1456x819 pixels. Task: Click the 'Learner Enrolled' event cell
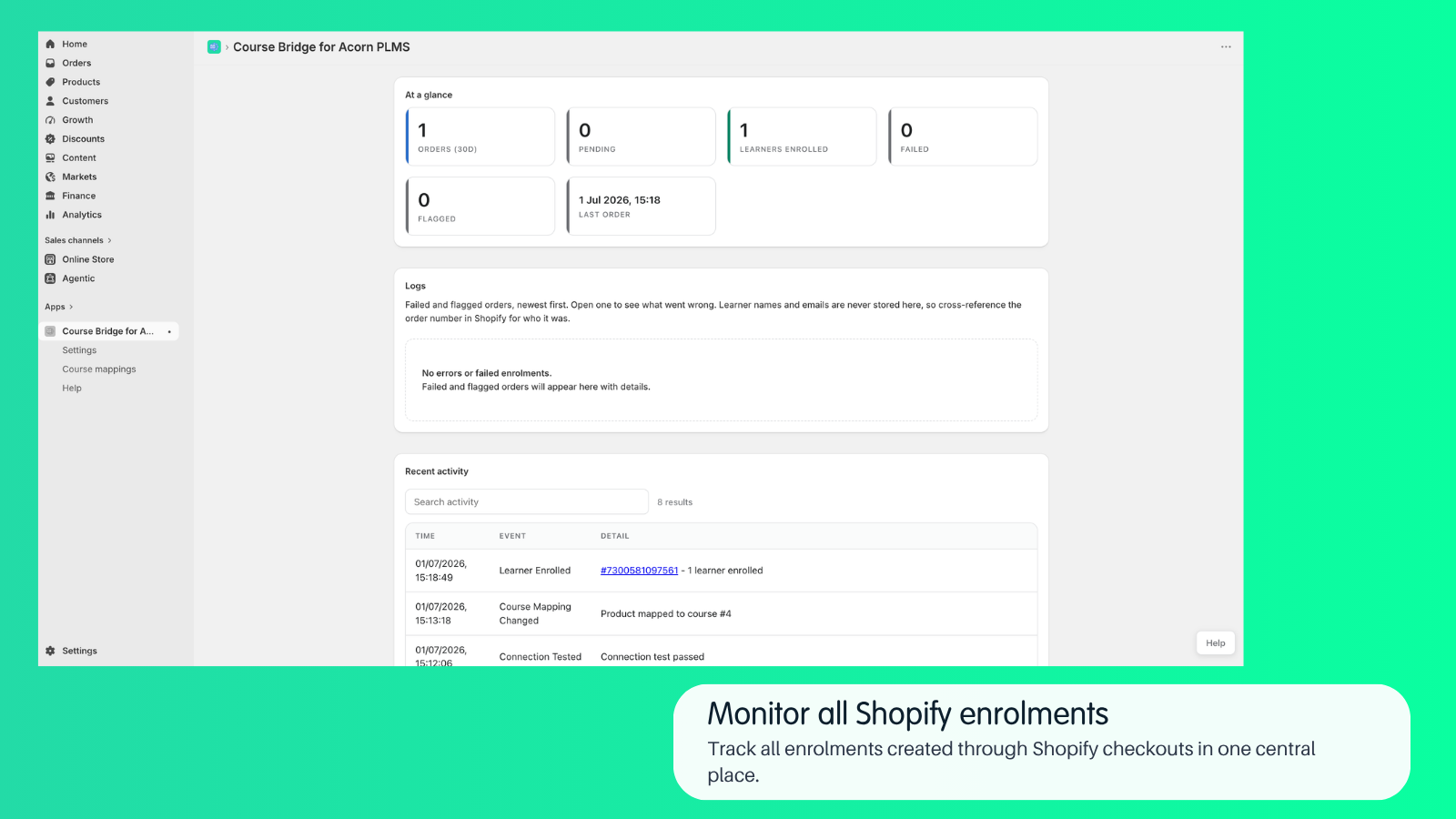pyautogui.click(x=535, y=571)
